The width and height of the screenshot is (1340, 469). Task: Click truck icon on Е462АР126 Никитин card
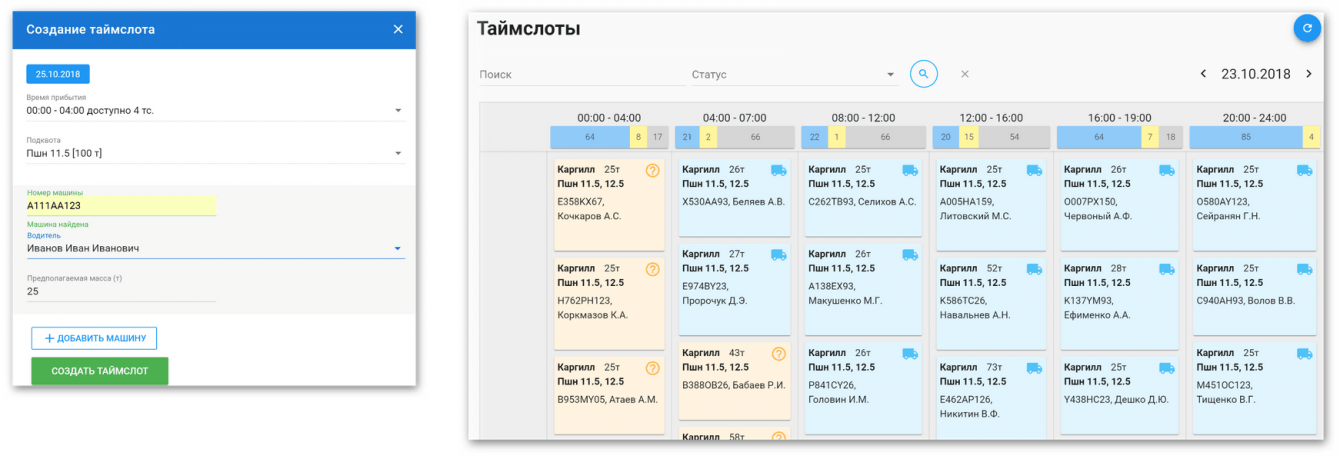(x=1035, y=368)
